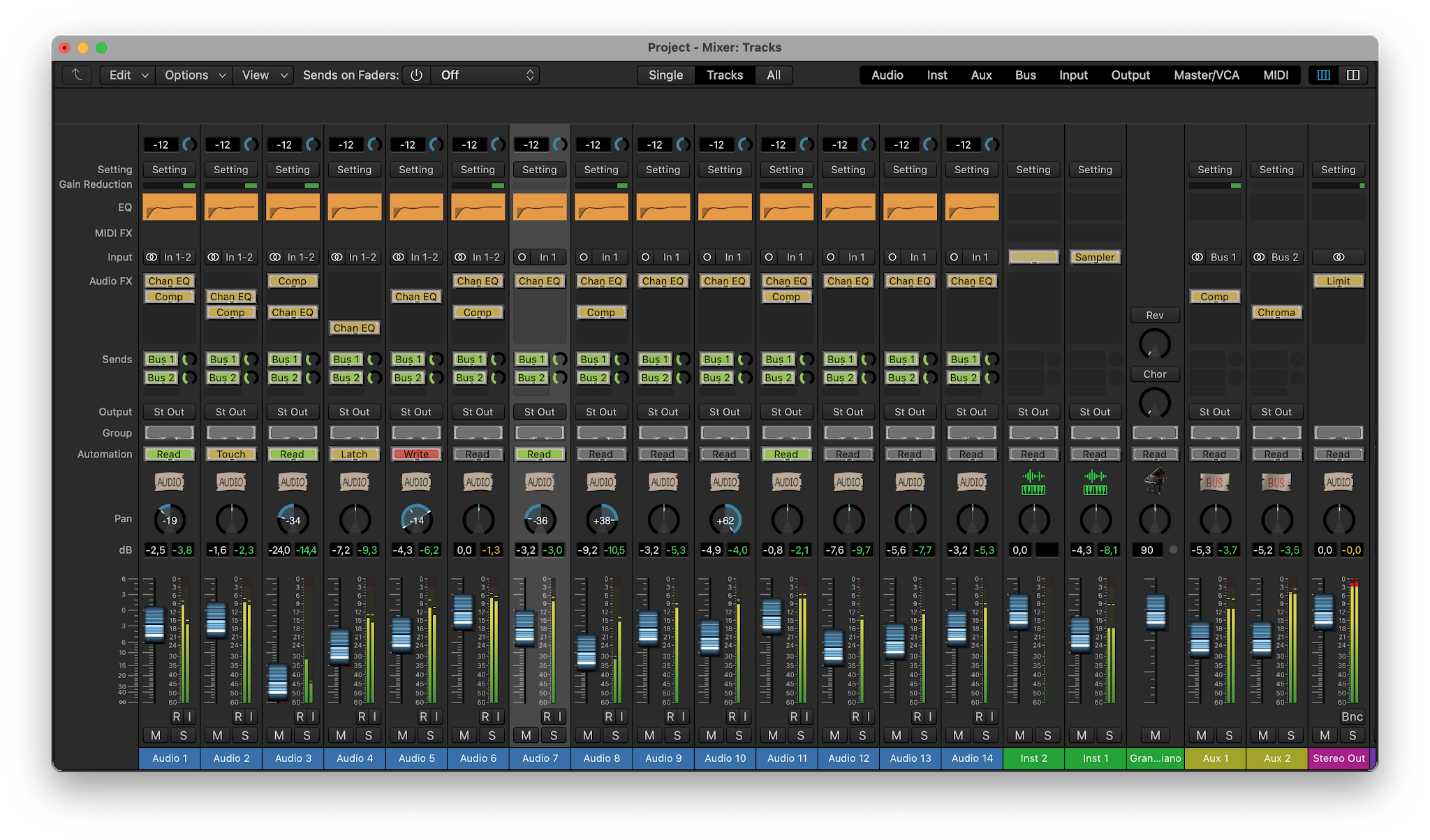Adjust Audio 3 Bus 1 send knob

(312, 359)
